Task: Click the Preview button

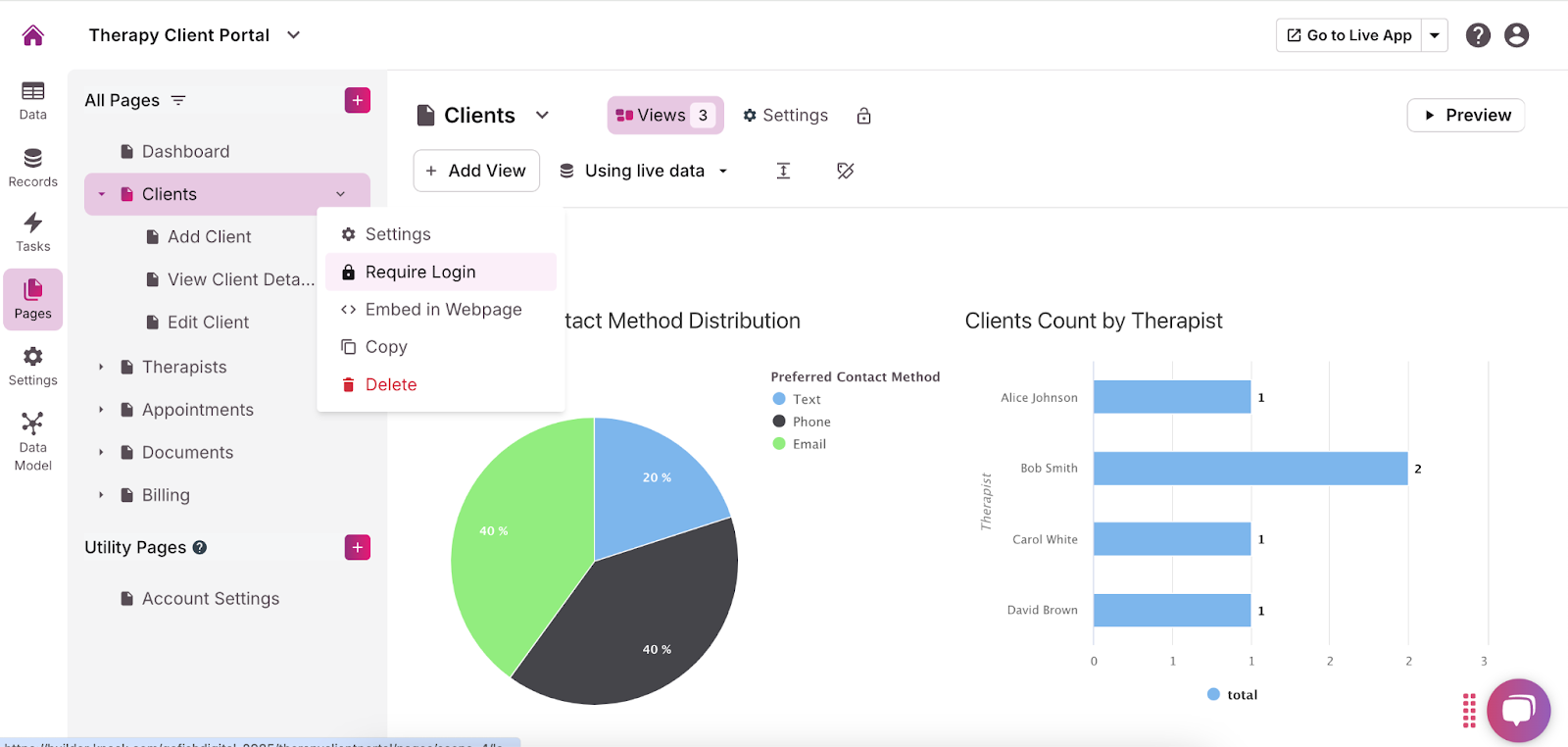Action: click(x=1465, y=115)
